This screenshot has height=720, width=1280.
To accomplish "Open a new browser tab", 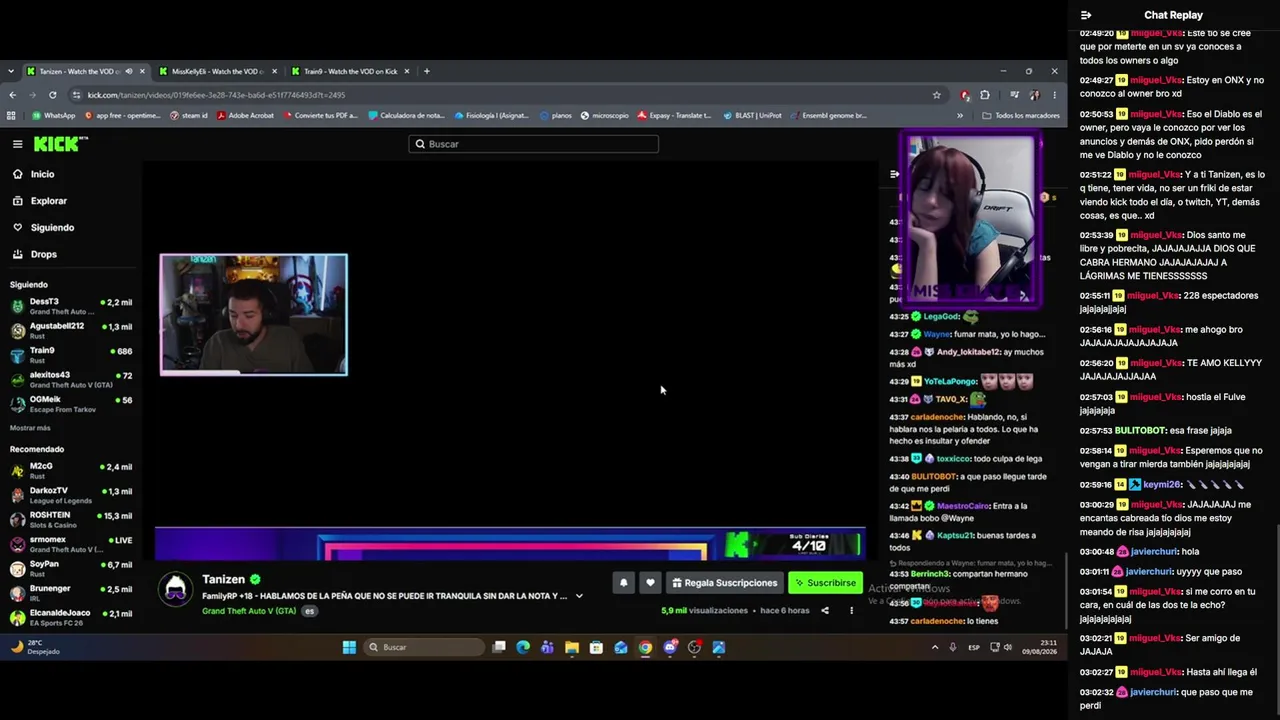I will [x=427, y=71].
